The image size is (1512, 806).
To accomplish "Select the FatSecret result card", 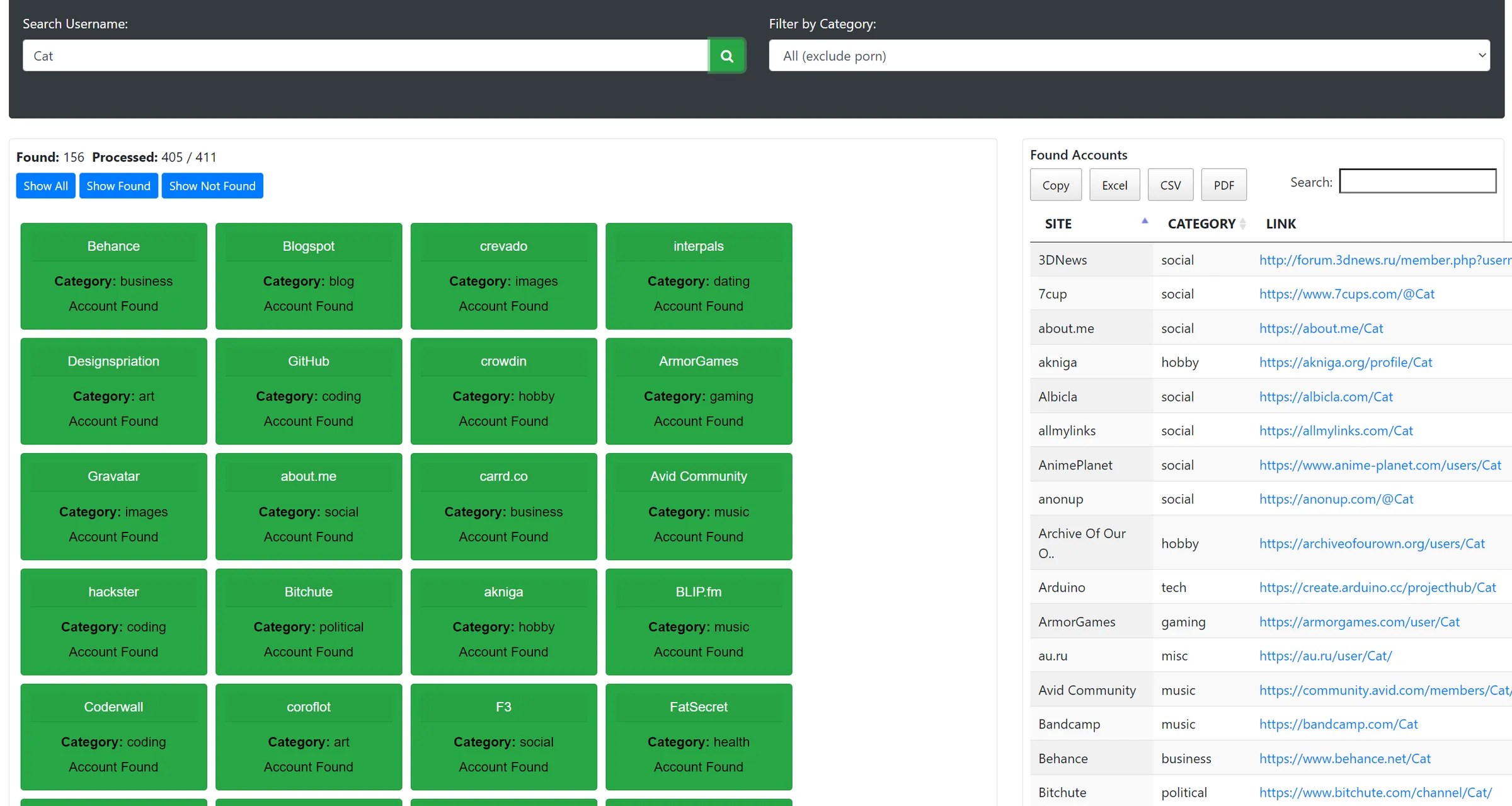I will coord(699,737).
